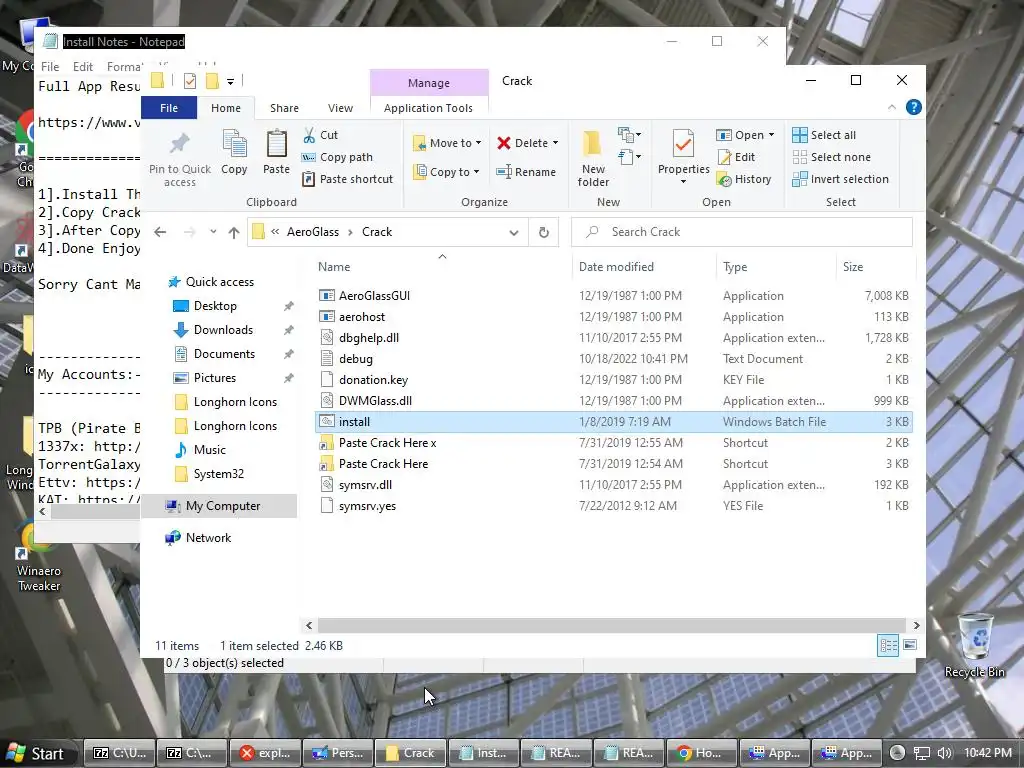Select Downloads in navigation pane

pyautogui.click(x=223, y=330)
